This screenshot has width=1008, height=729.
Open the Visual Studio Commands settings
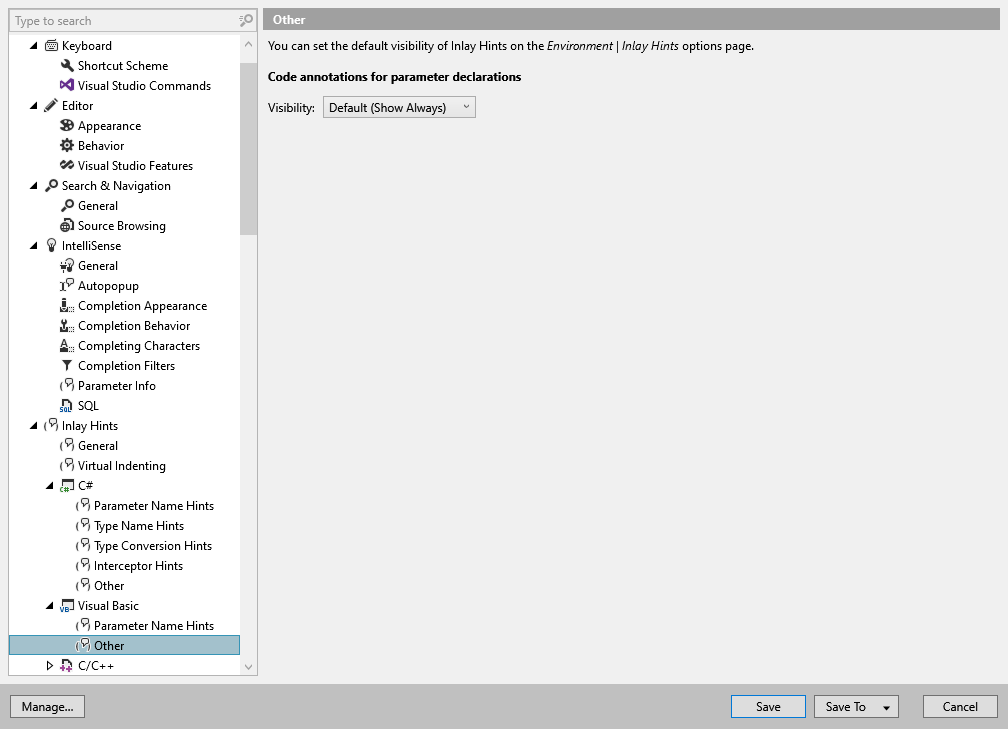click(x=144, y=85)
